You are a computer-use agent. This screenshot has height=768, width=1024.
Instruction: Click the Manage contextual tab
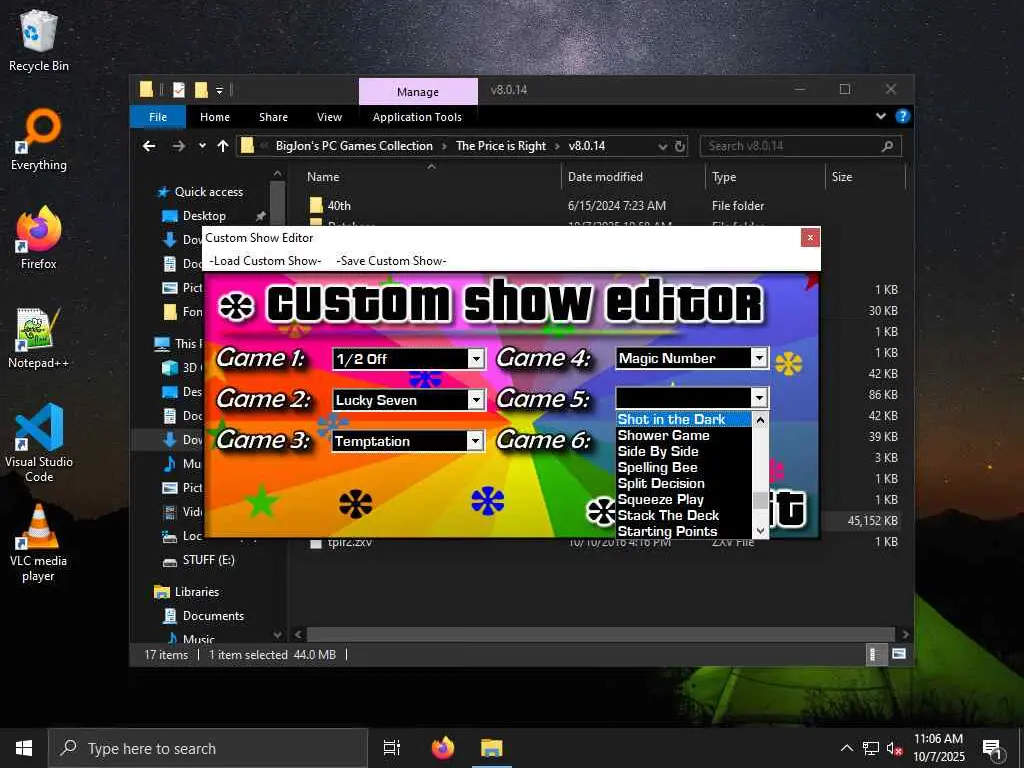coord(418,92)
